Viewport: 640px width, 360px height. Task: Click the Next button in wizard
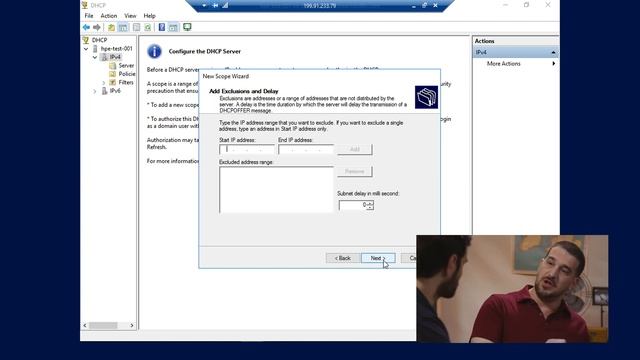click(378, 258)
